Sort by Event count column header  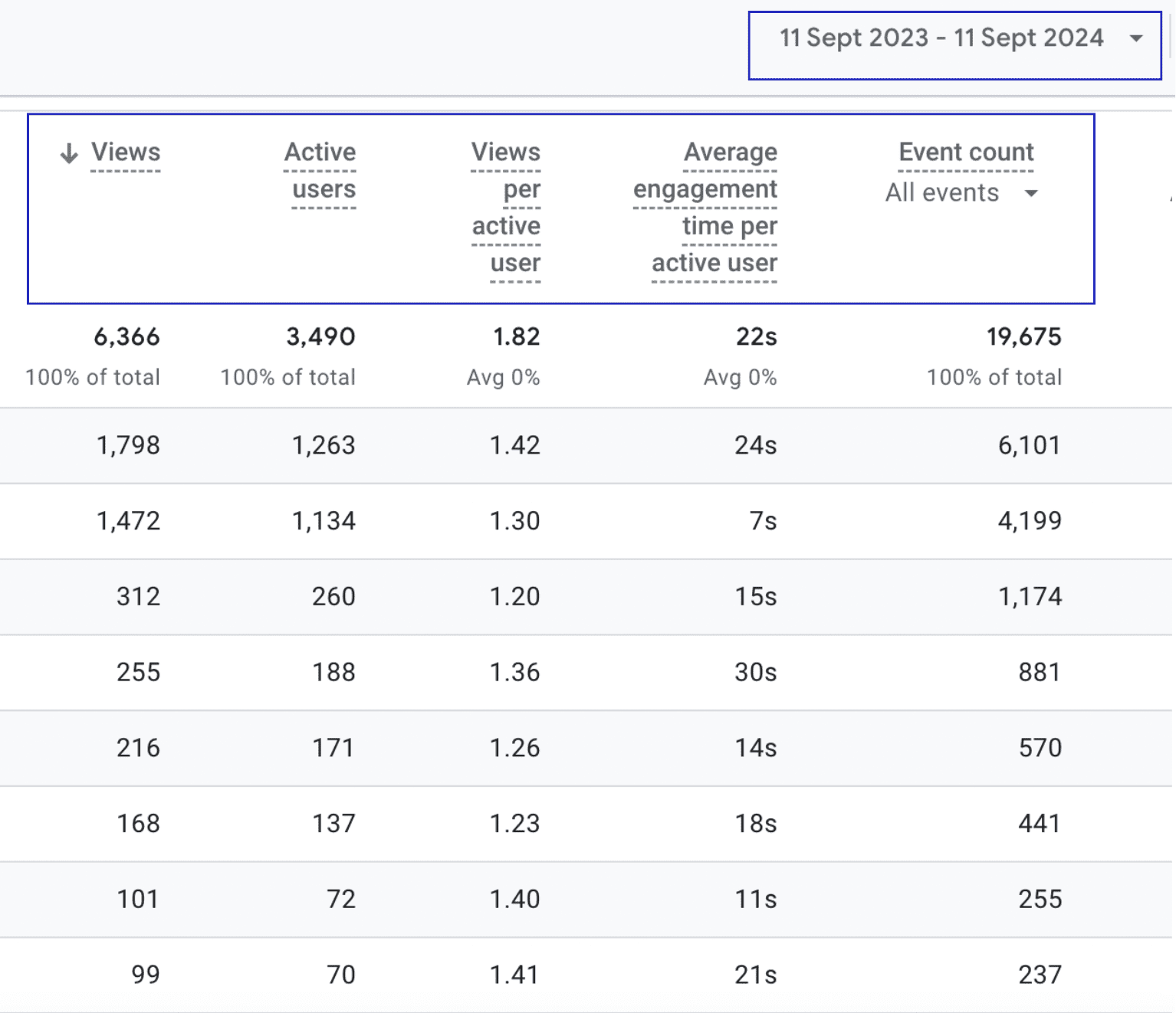click(966, 152)
